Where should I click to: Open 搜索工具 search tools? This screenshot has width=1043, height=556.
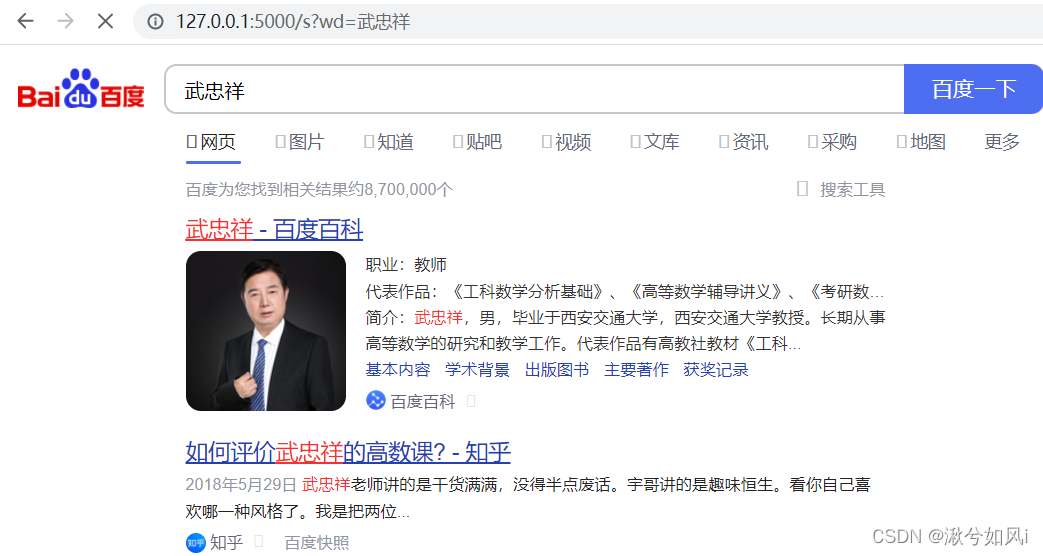coord(841,190)
